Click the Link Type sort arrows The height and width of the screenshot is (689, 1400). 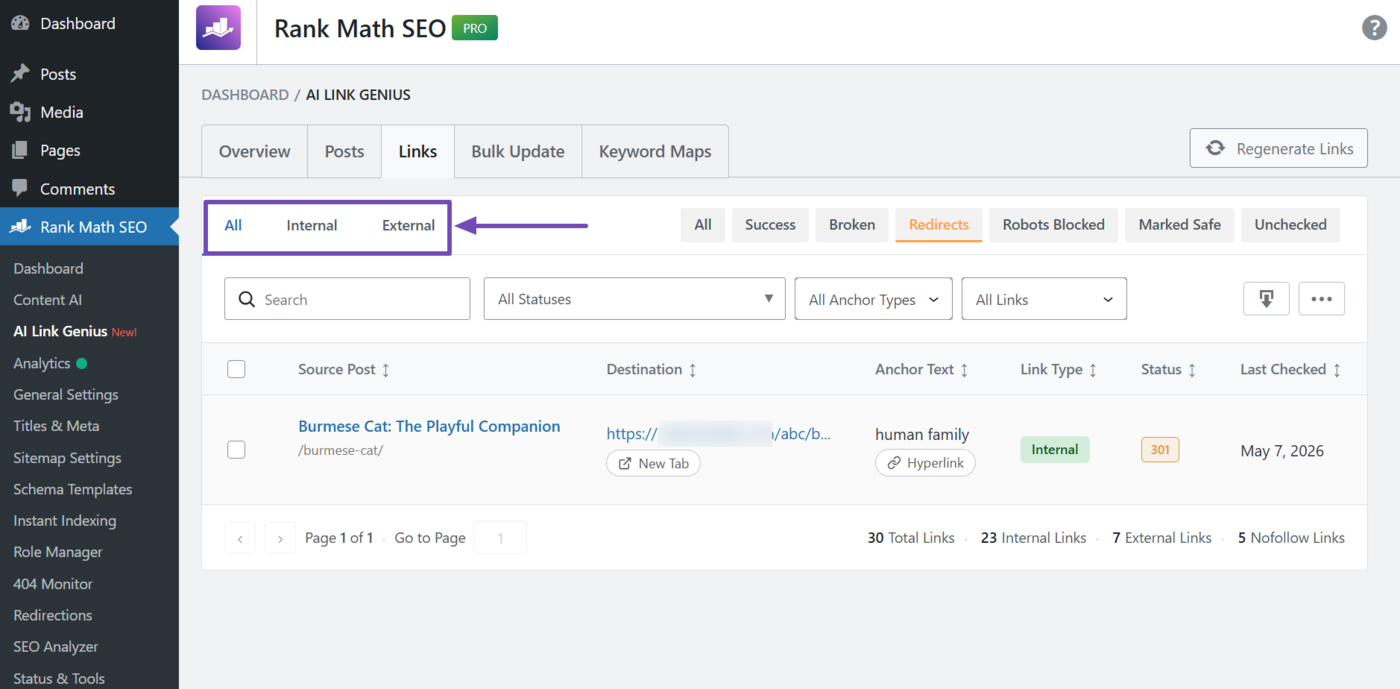coord(1093,370)
